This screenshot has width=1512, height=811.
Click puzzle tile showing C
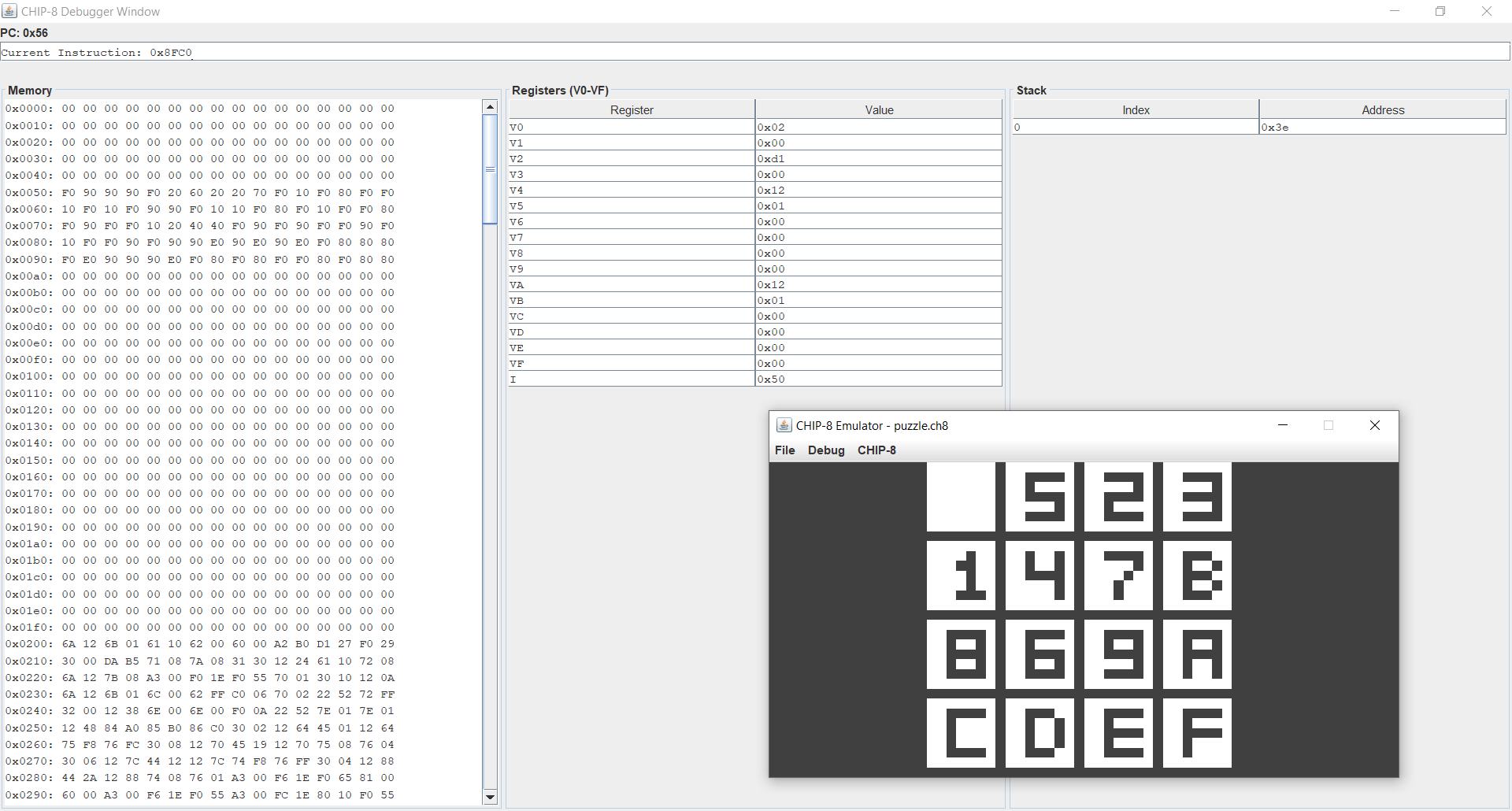point(961,733)
